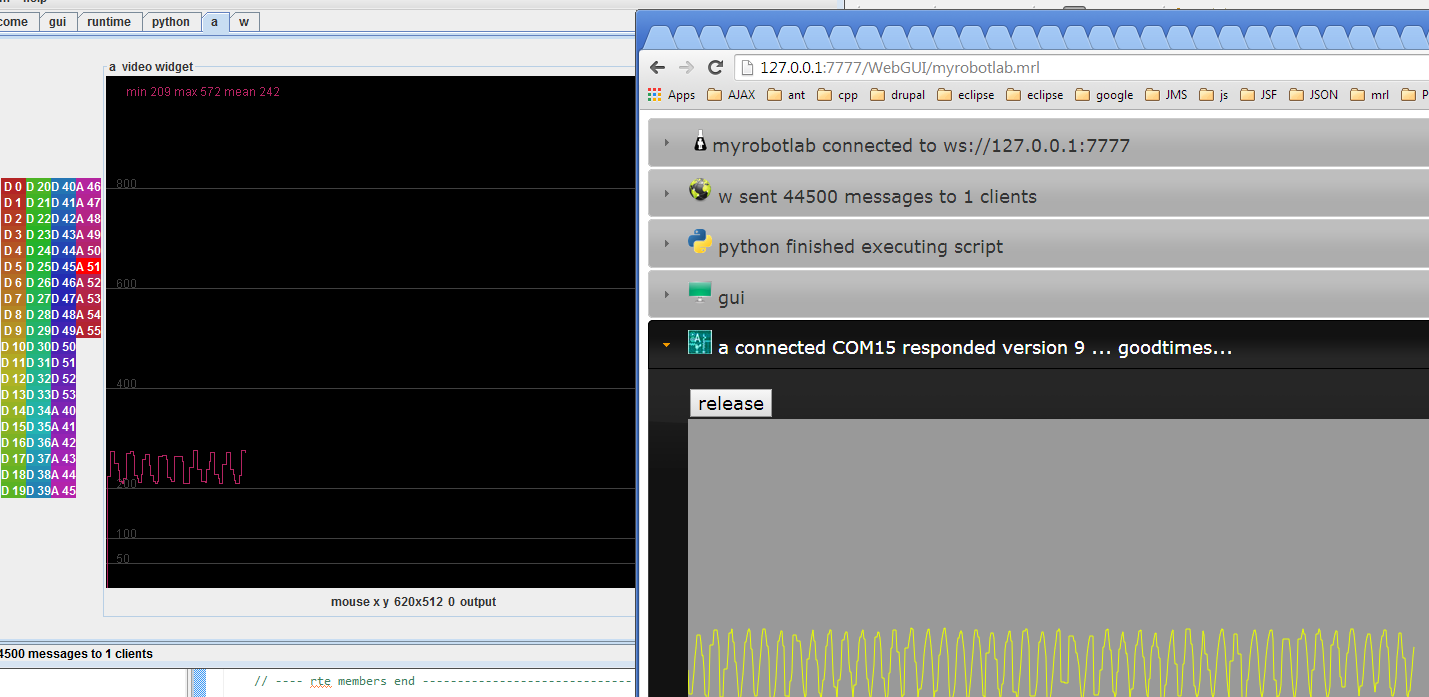Toggle pin D 0 trace
Viewport: 1429px width, 697px height.
tap(13, 186)
